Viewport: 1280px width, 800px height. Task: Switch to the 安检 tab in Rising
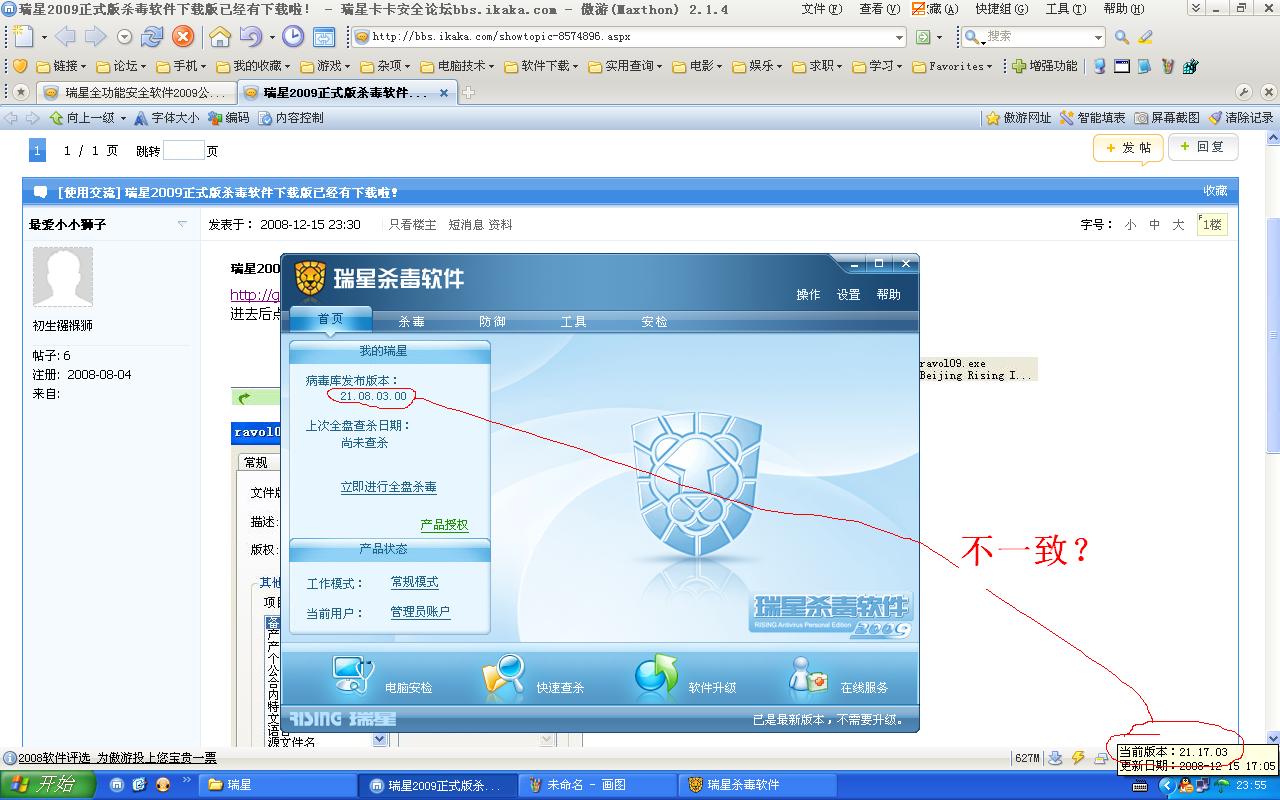pos(654,321)
